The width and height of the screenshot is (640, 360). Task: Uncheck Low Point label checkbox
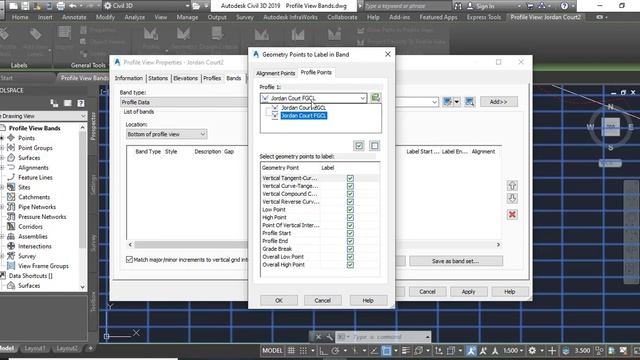point(350,210)
